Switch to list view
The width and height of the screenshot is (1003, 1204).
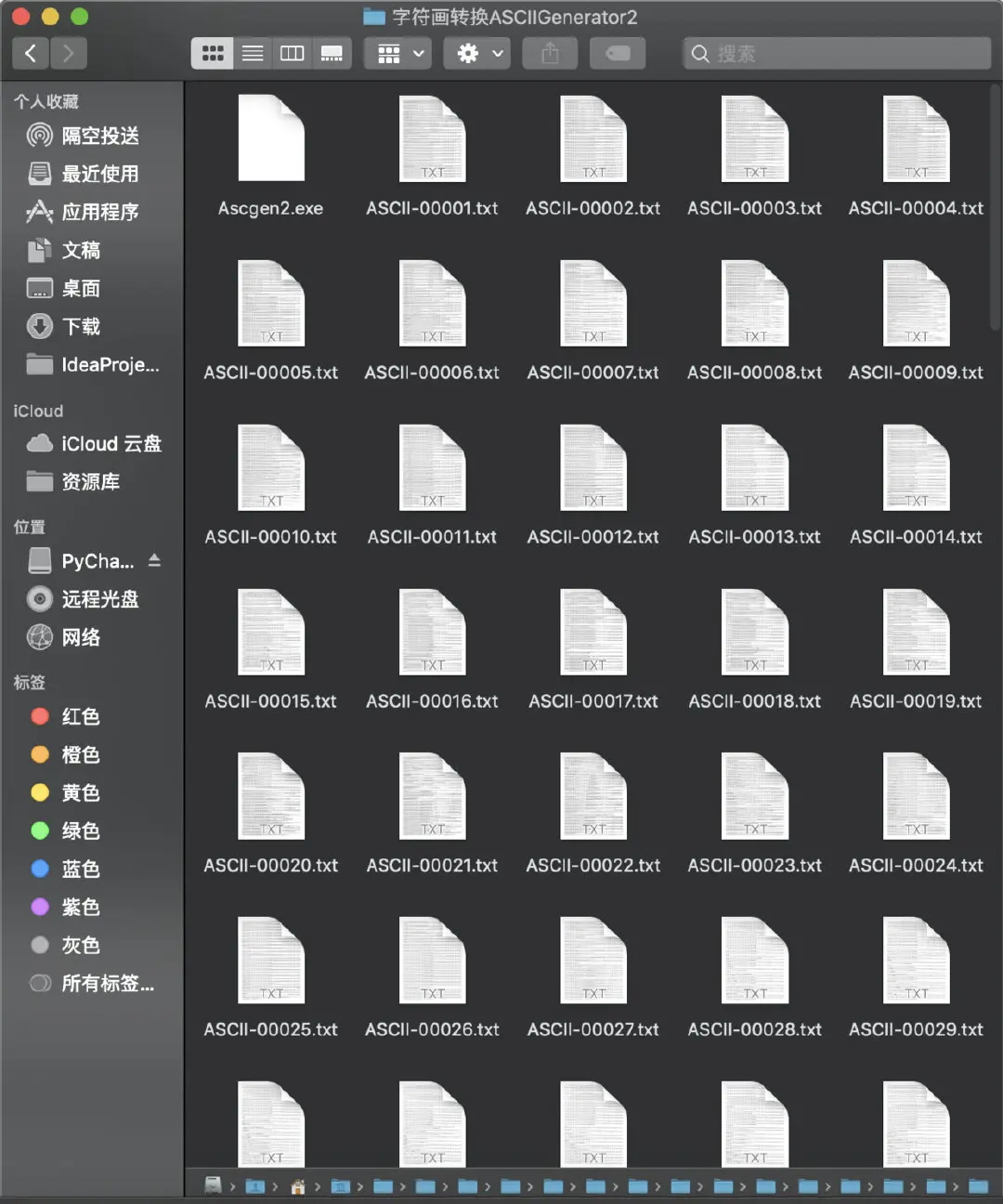click(253, 54)
